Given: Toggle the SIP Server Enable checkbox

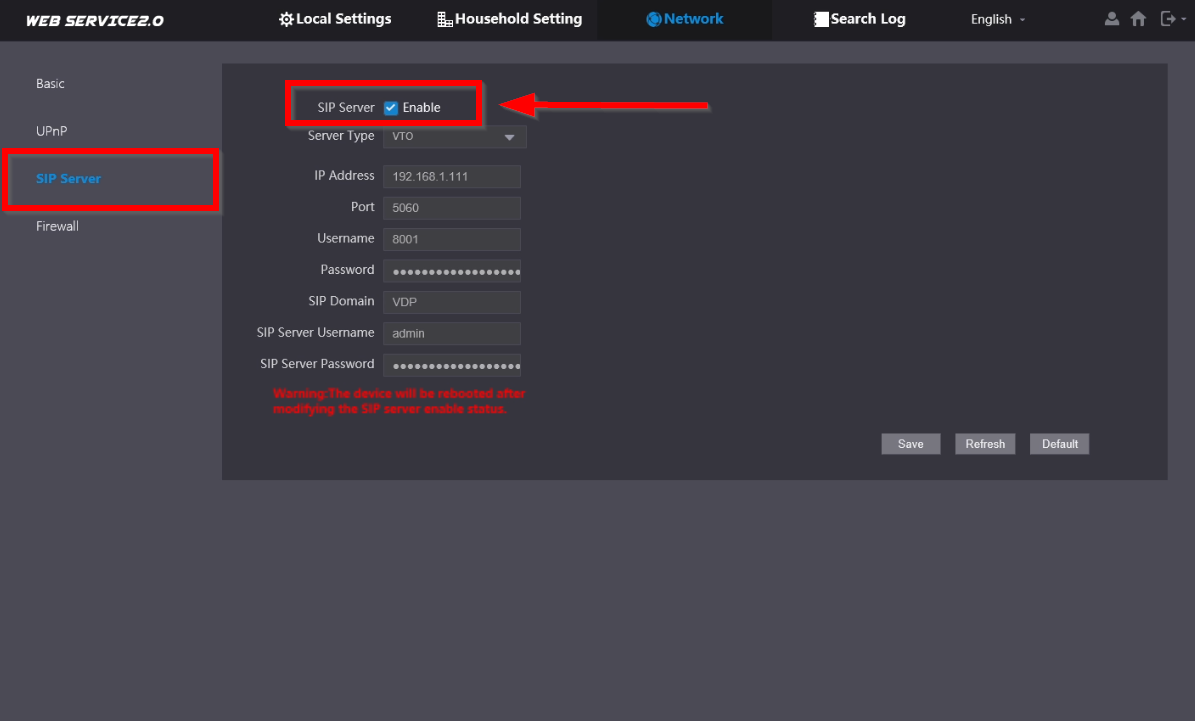Looking at the screenshot, I should click(x=391, y=107).
